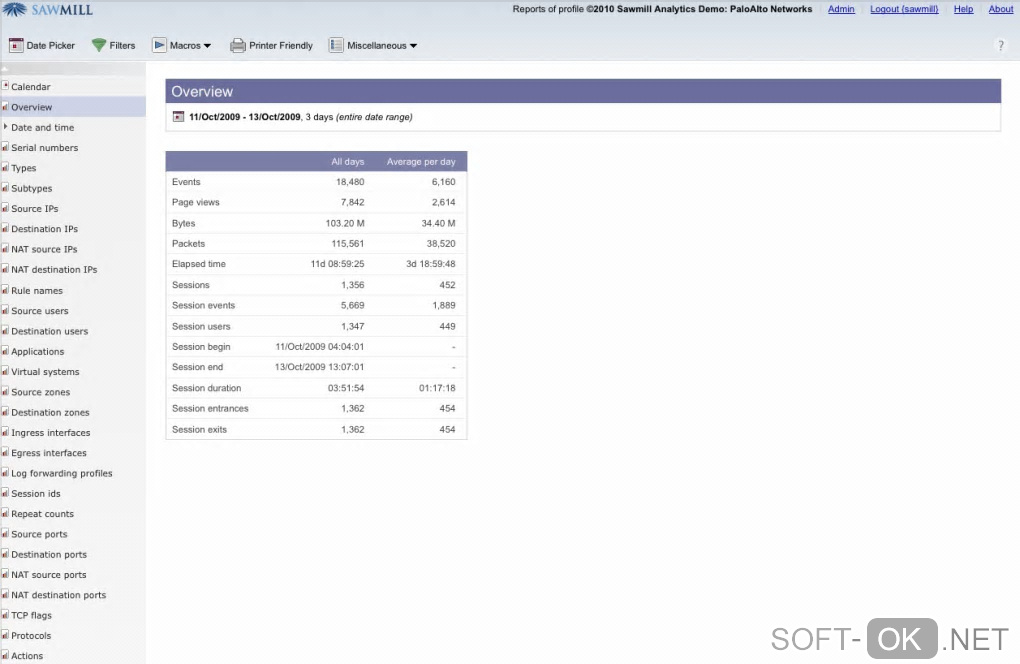The width and height of the screenshot is (1020, 664).
Task: Open the NAT source ports report
Action: 49,575
